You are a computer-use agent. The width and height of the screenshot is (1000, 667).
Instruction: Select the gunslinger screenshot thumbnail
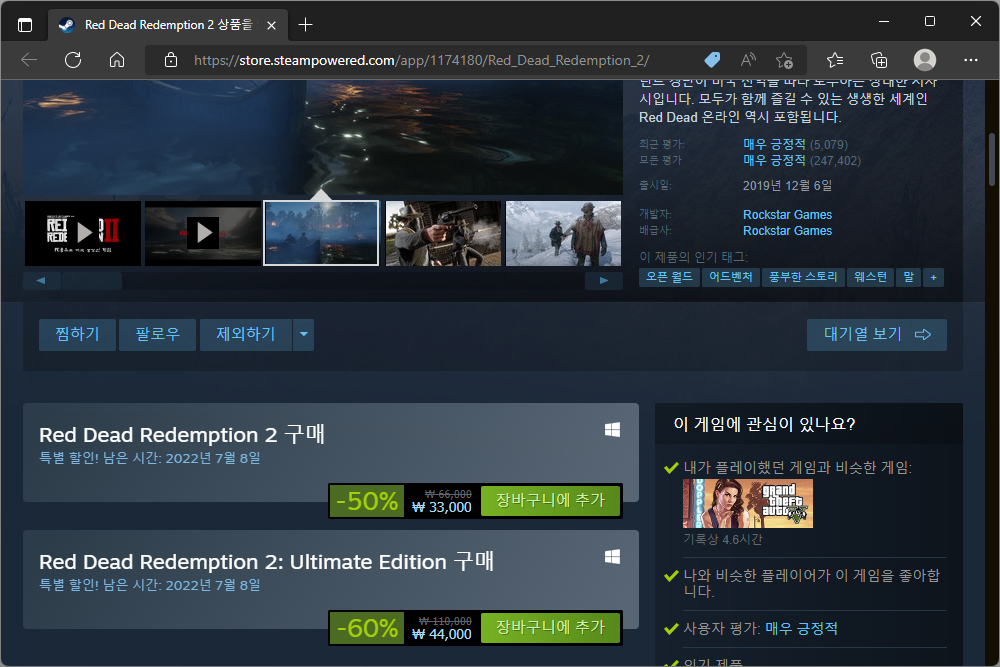point(443,233)
